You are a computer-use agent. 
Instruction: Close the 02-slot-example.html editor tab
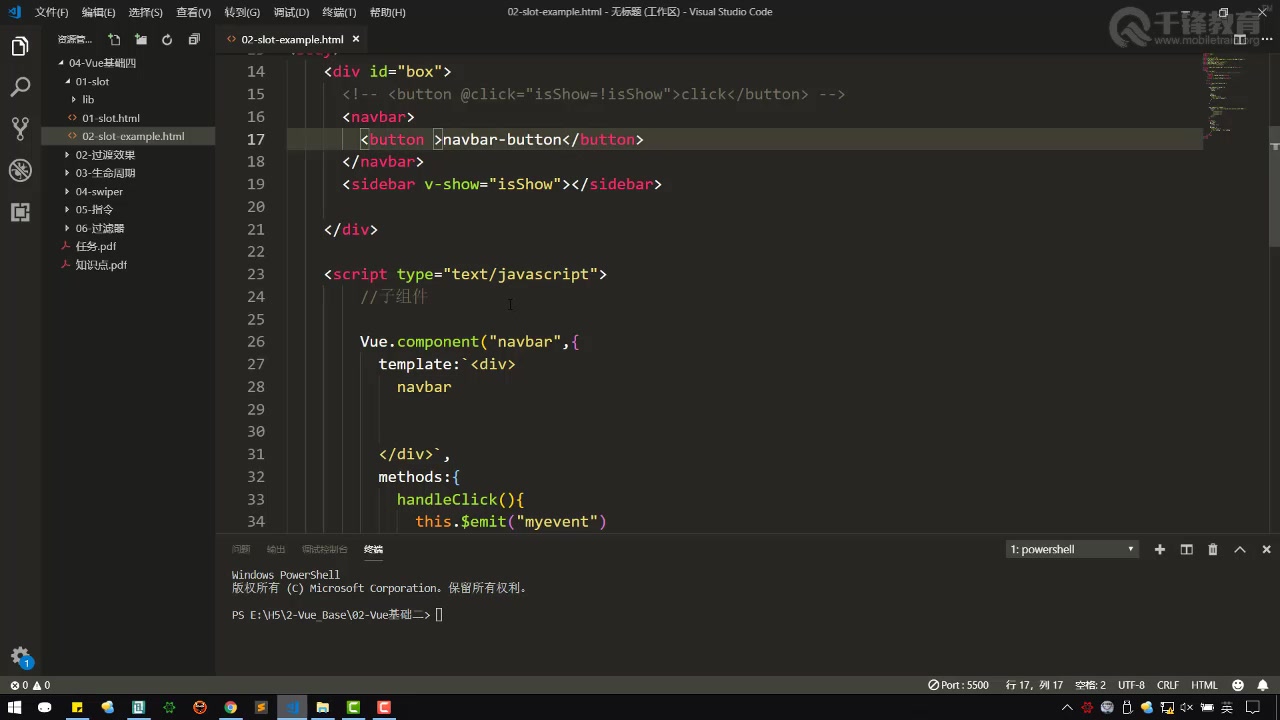coord(355,40)
